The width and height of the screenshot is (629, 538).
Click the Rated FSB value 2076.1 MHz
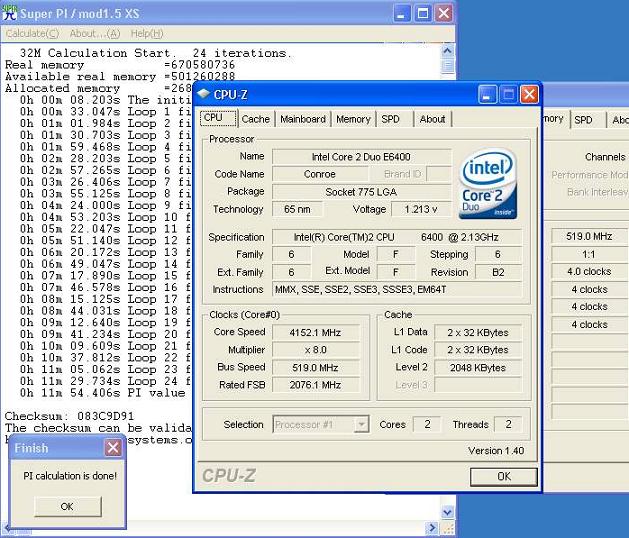point(315,385)
